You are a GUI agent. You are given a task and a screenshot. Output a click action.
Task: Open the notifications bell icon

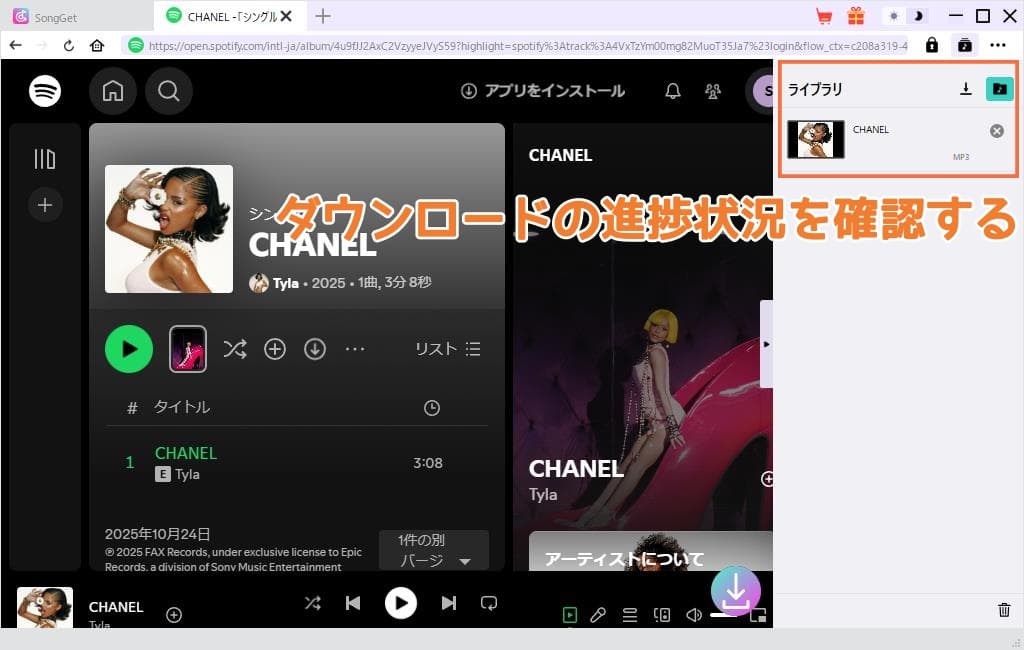[x=672, y=91]
